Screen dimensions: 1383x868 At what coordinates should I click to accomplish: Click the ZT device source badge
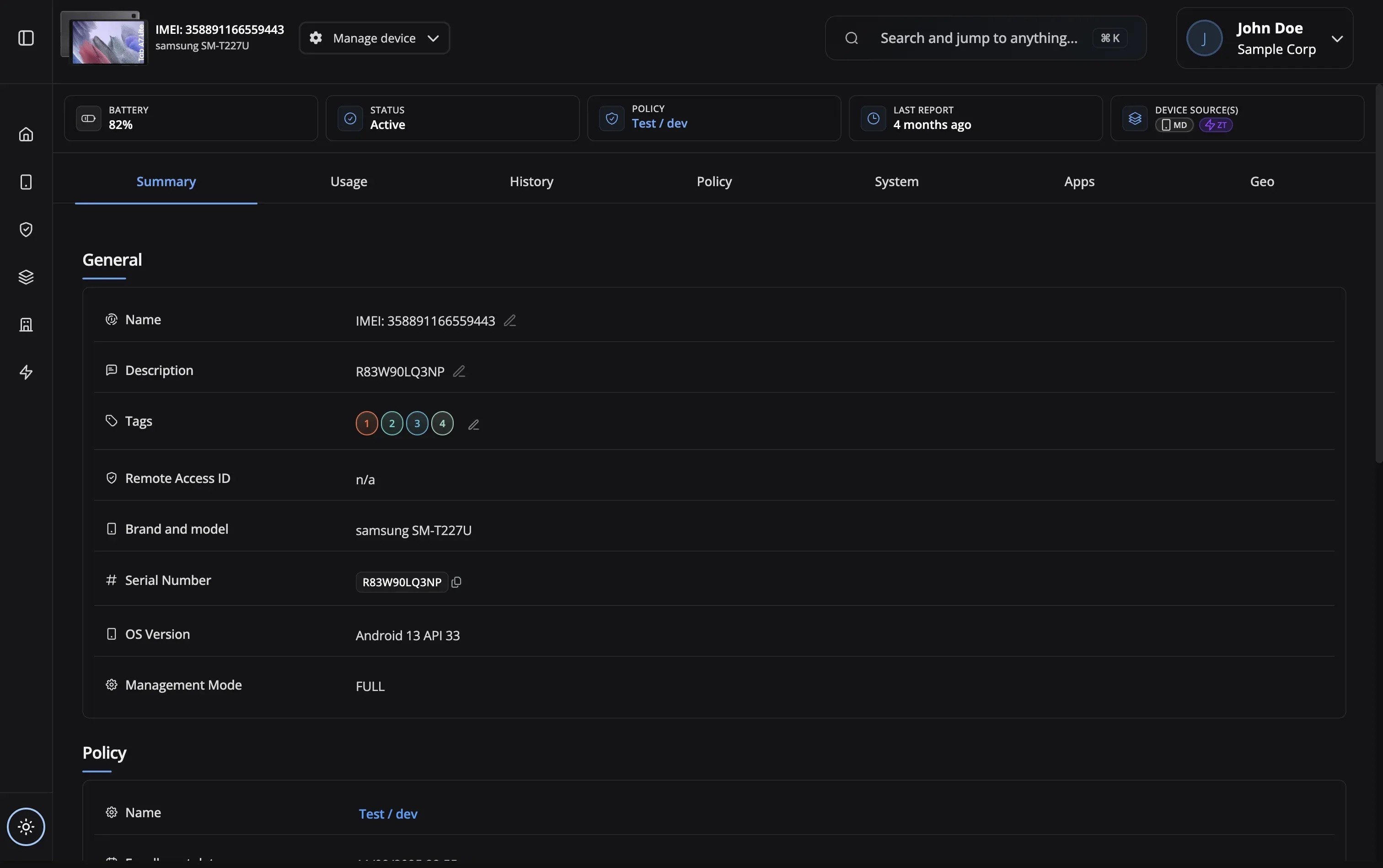click(1217, 125)
